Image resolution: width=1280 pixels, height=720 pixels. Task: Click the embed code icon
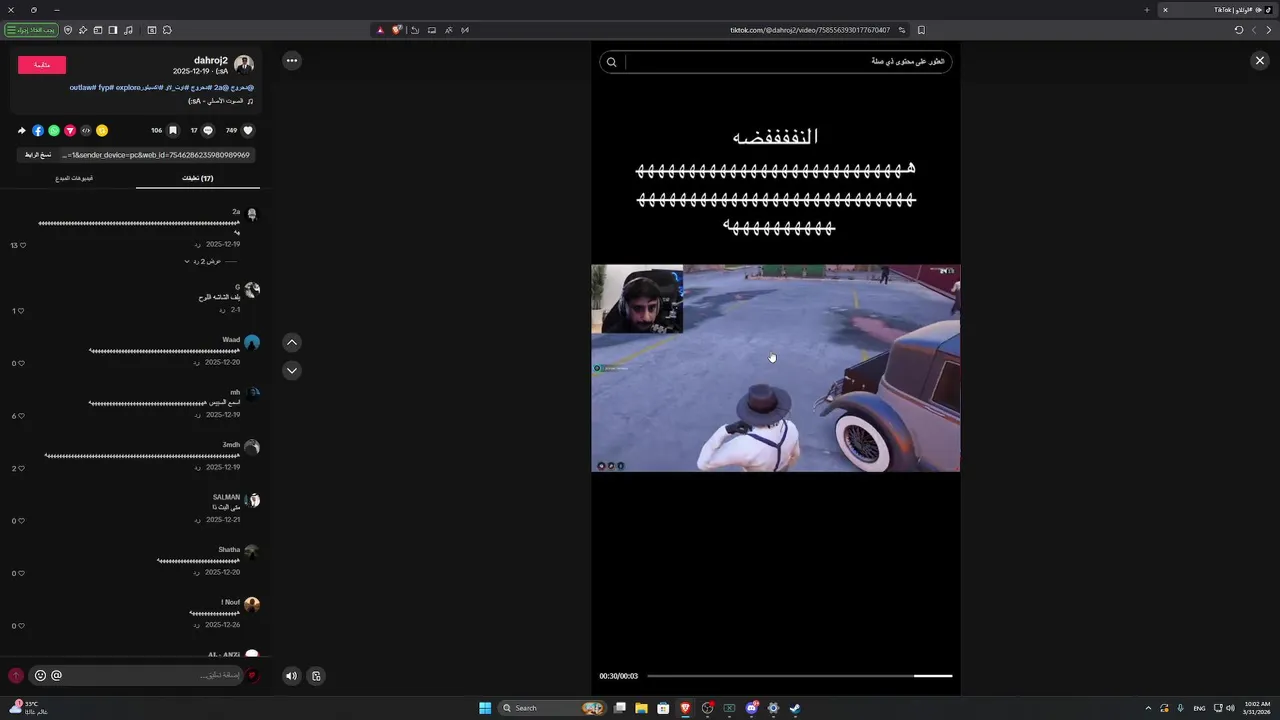click(86, 130)
